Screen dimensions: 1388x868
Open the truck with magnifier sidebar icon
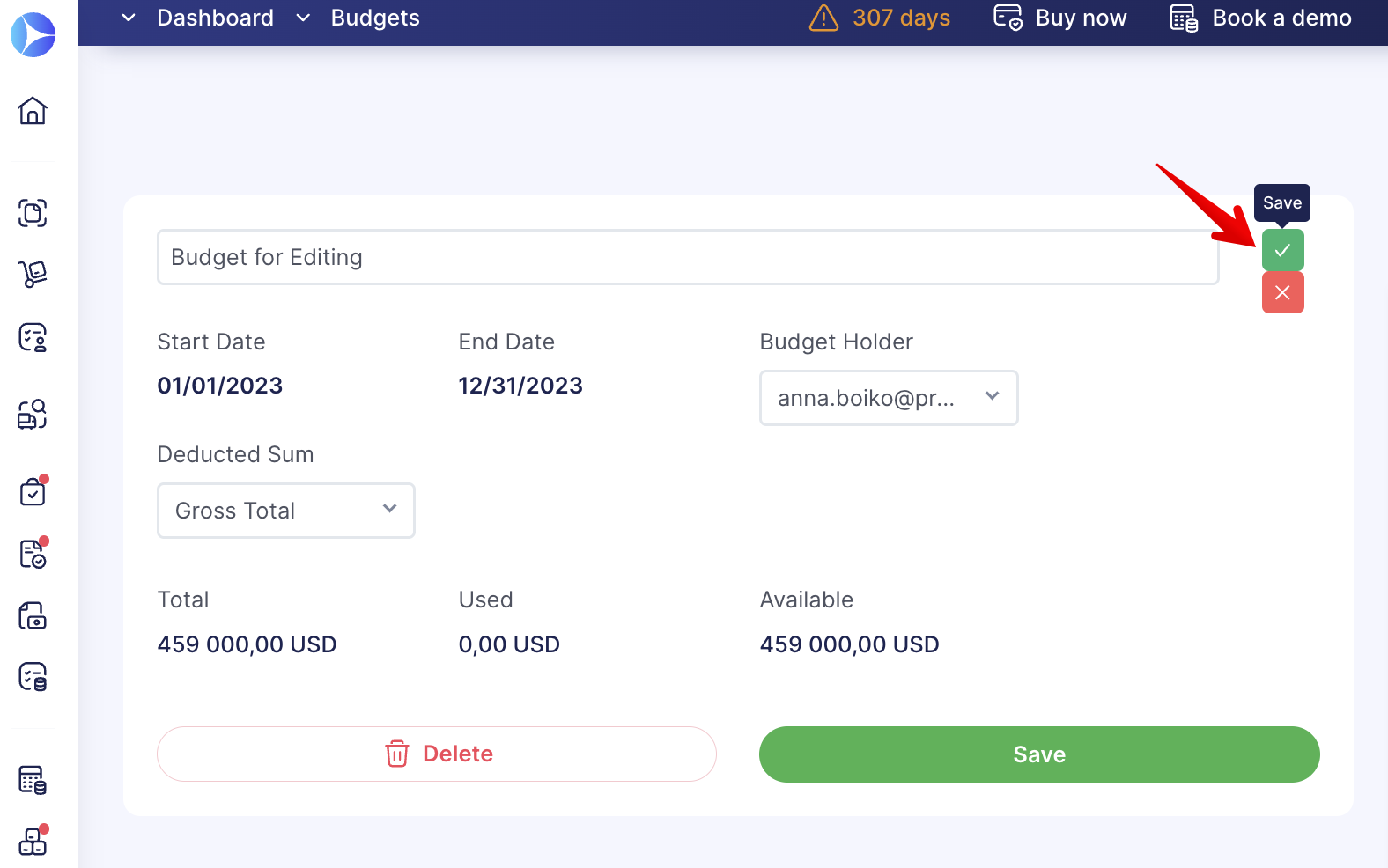33,414
